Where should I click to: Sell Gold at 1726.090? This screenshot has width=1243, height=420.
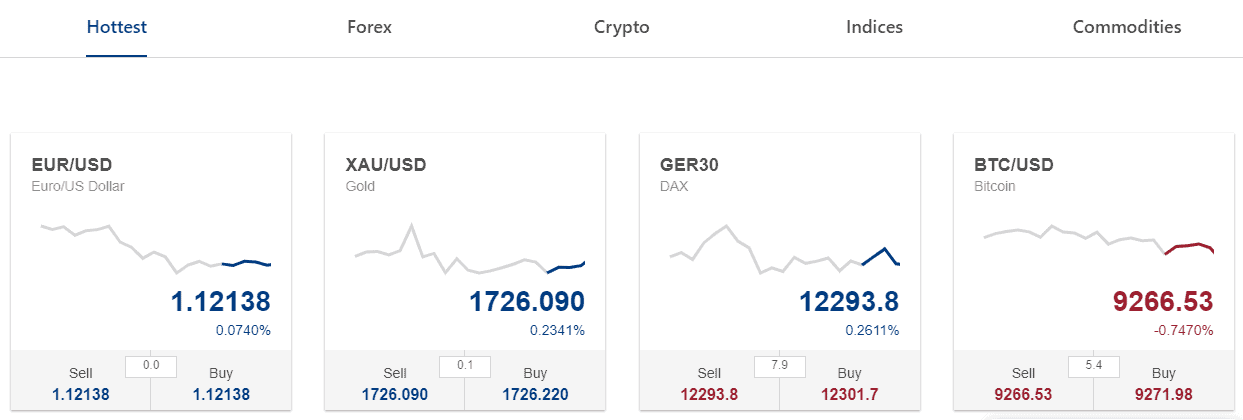tap(395, 384)
